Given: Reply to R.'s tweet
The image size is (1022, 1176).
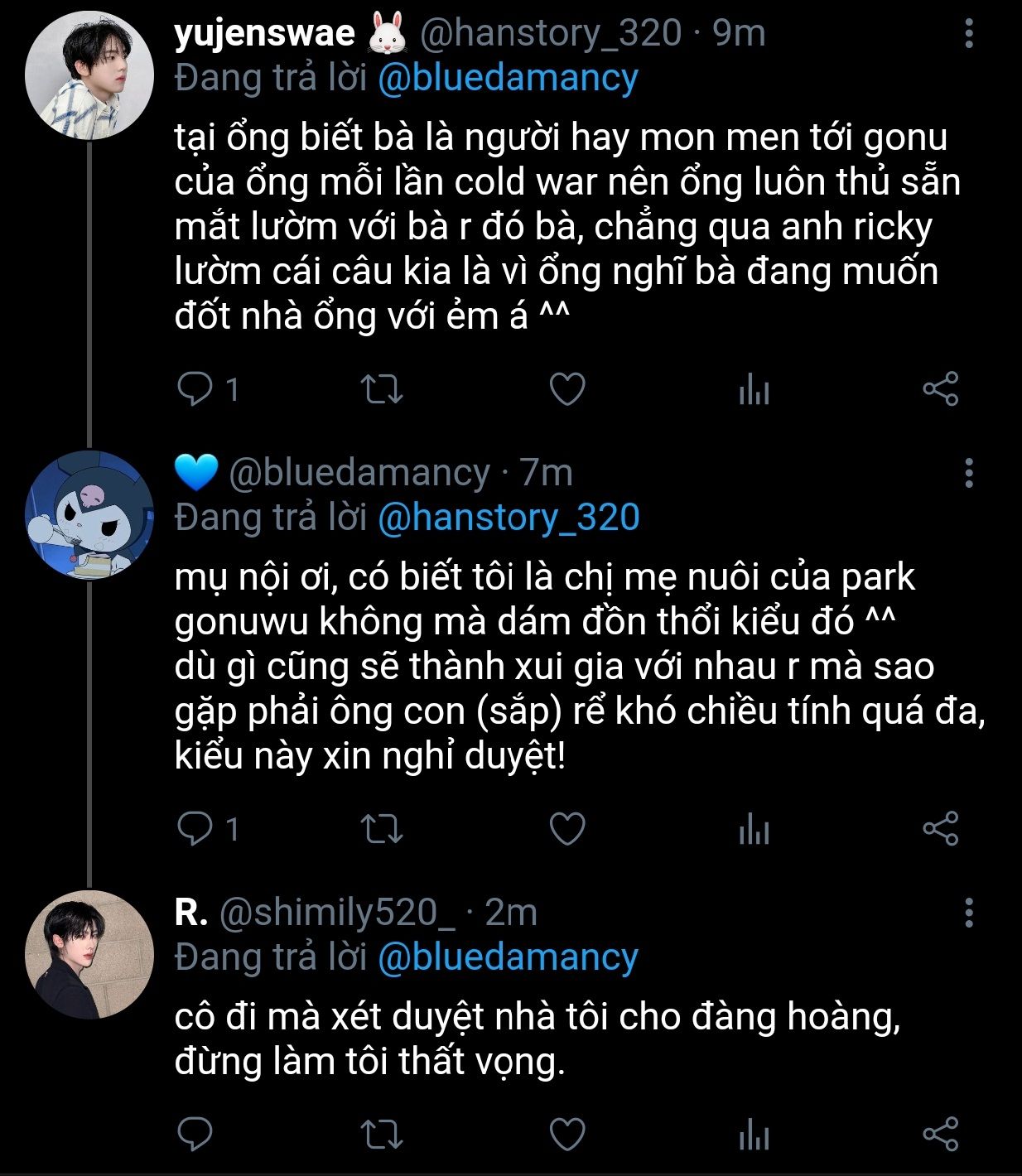Looking at the screenshot, I should click(x=195, y=1135).
